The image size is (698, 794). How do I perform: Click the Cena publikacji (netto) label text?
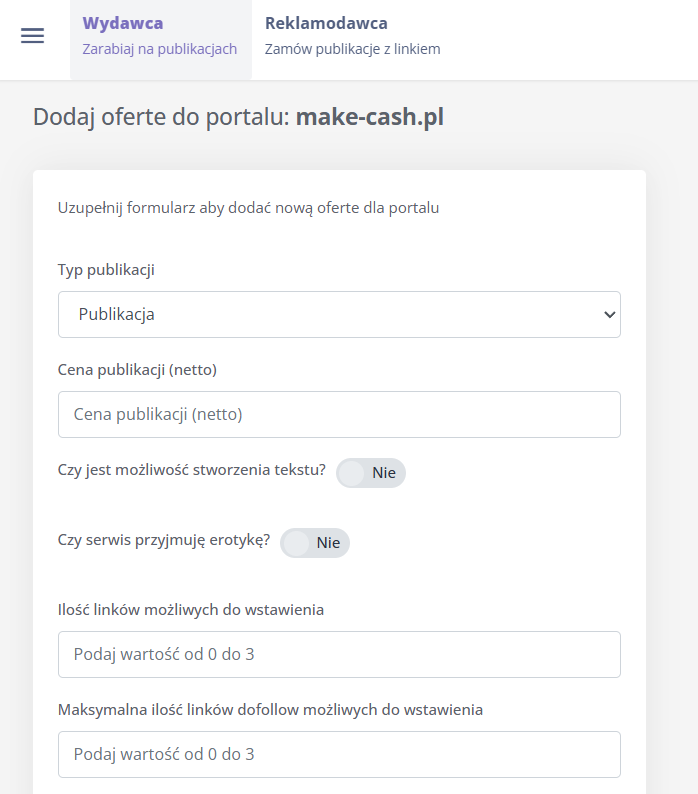(137, 370)
